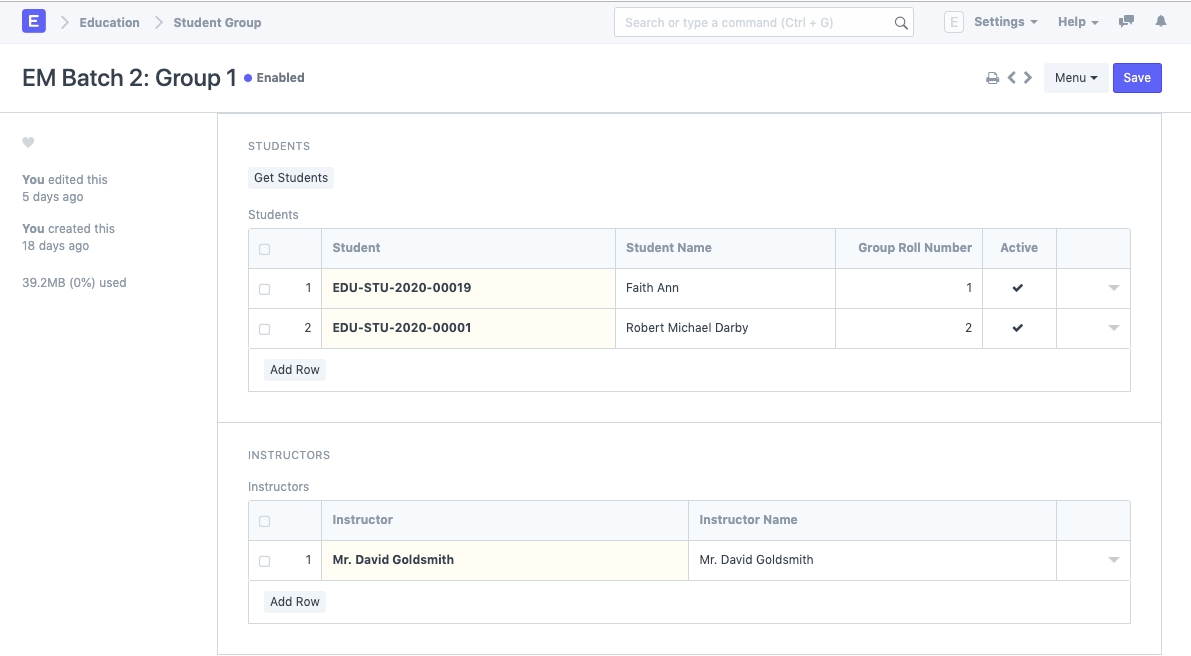Open notifications bell icon
This screenshot has height=656, width=1191.
[x=1161, y=22]
